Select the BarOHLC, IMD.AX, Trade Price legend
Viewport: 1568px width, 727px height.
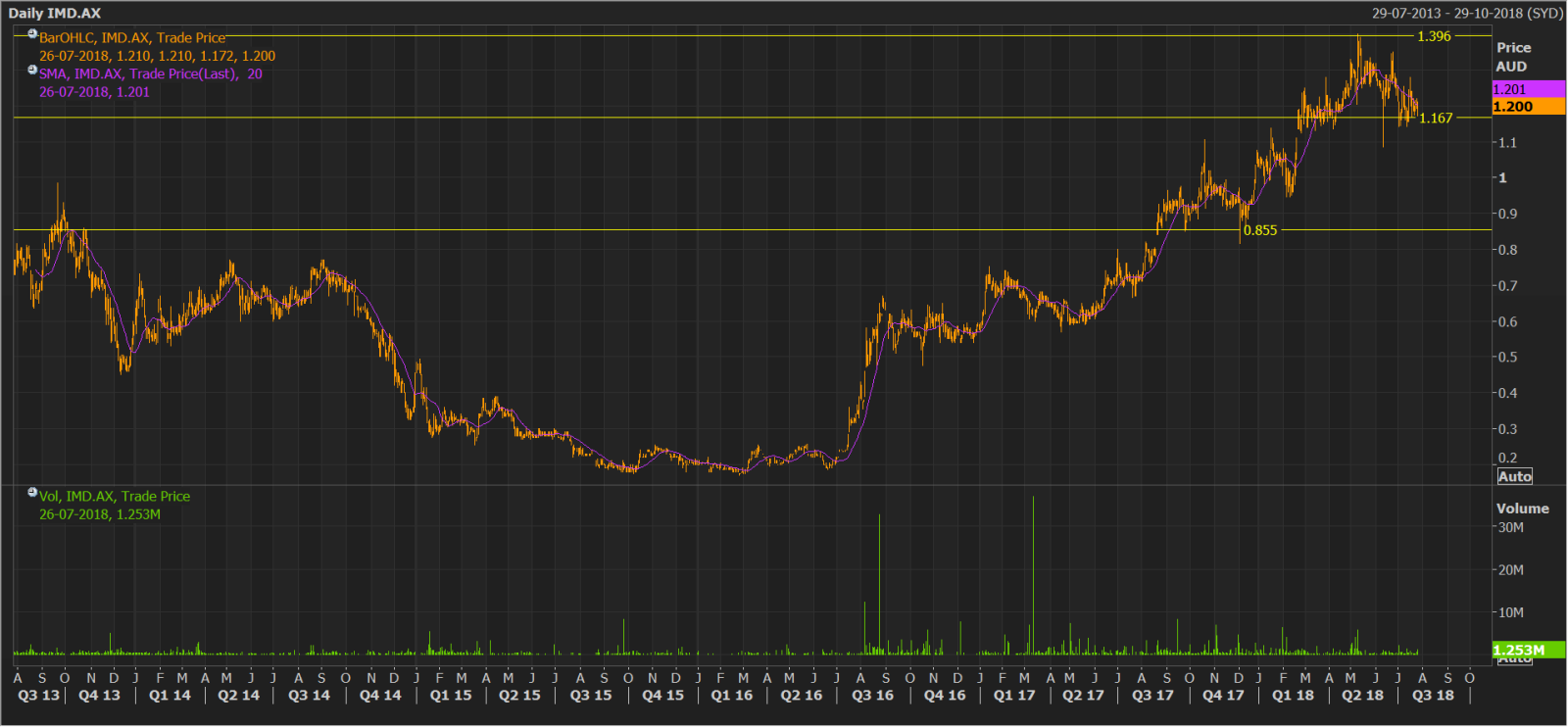pyautogui.click(x=132, y=38)
